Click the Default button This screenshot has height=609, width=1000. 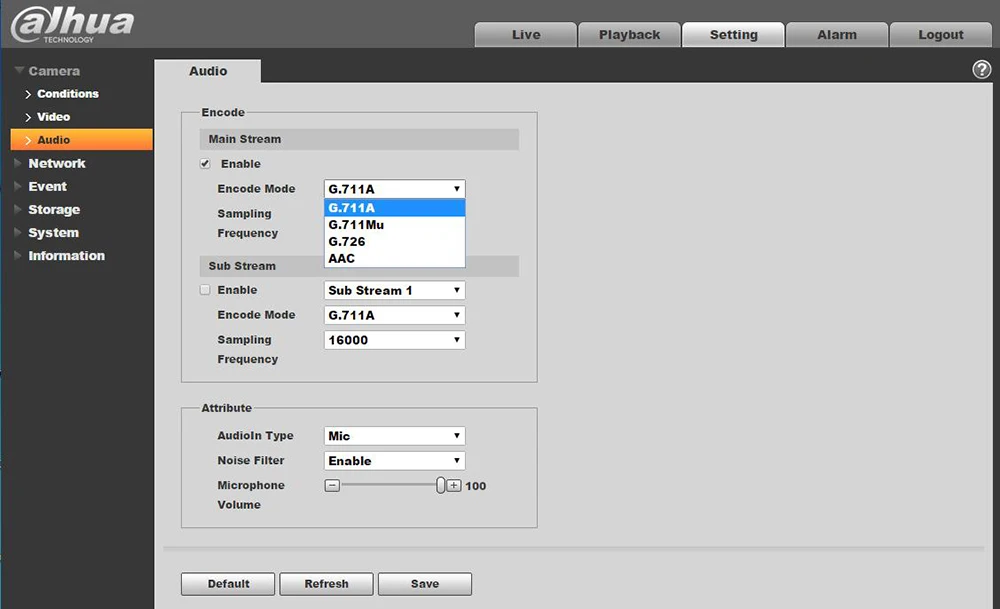tap(228, 583)
